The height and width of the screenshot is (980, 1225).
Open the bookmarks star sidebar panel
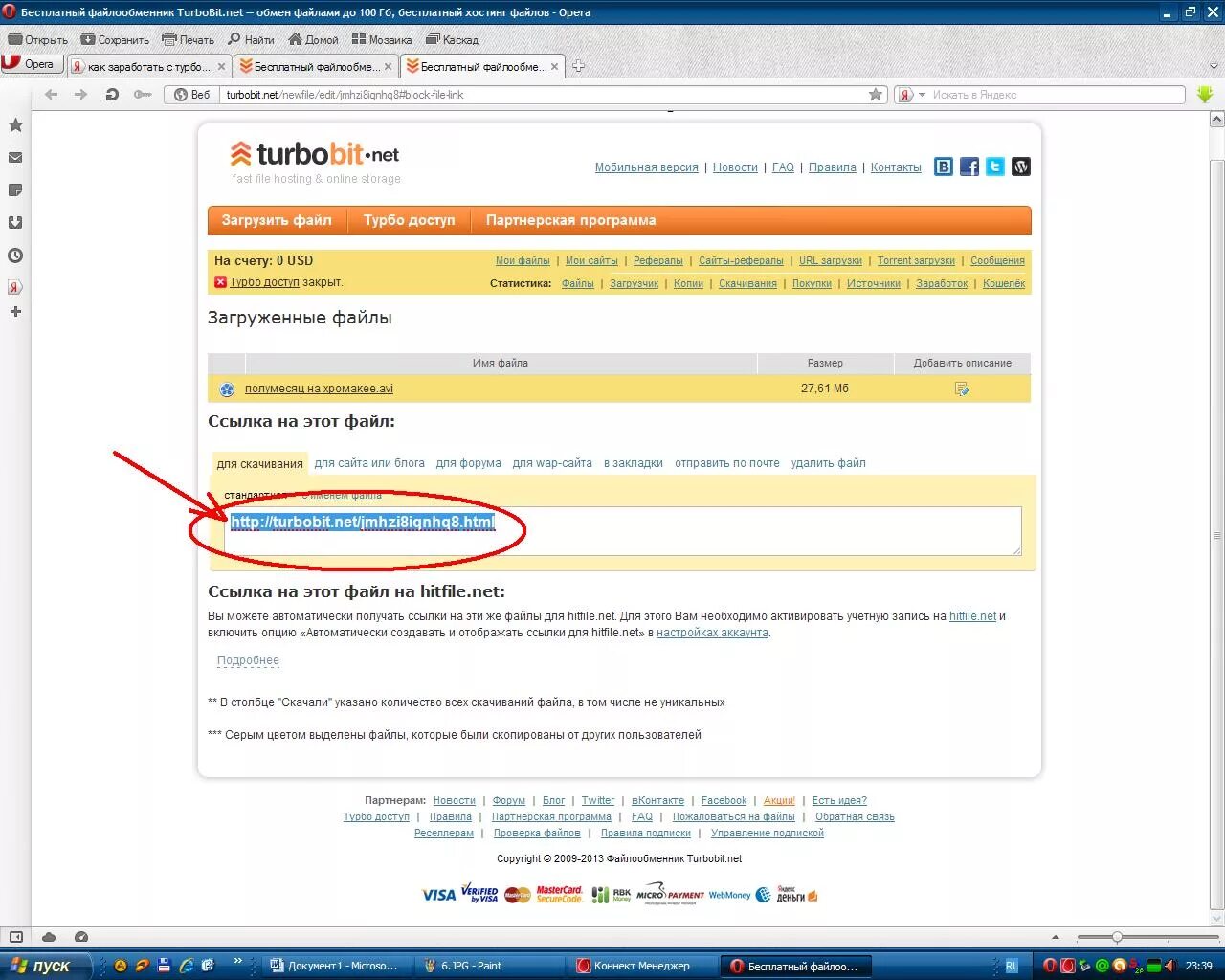coord(15,125)
